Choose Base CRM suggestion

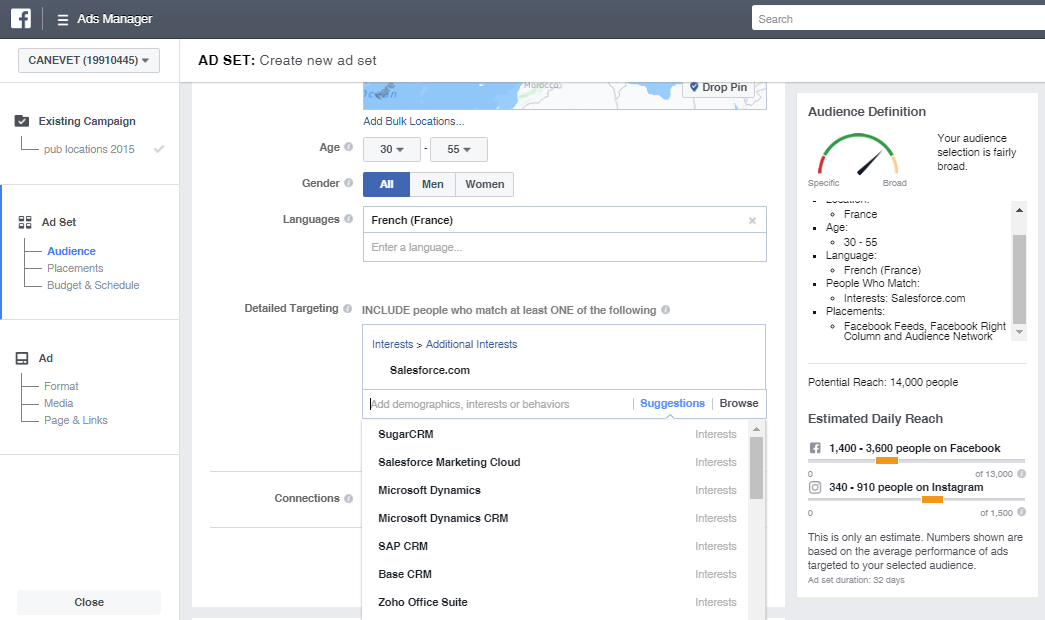pyautogui.click(x=557, y=574)
